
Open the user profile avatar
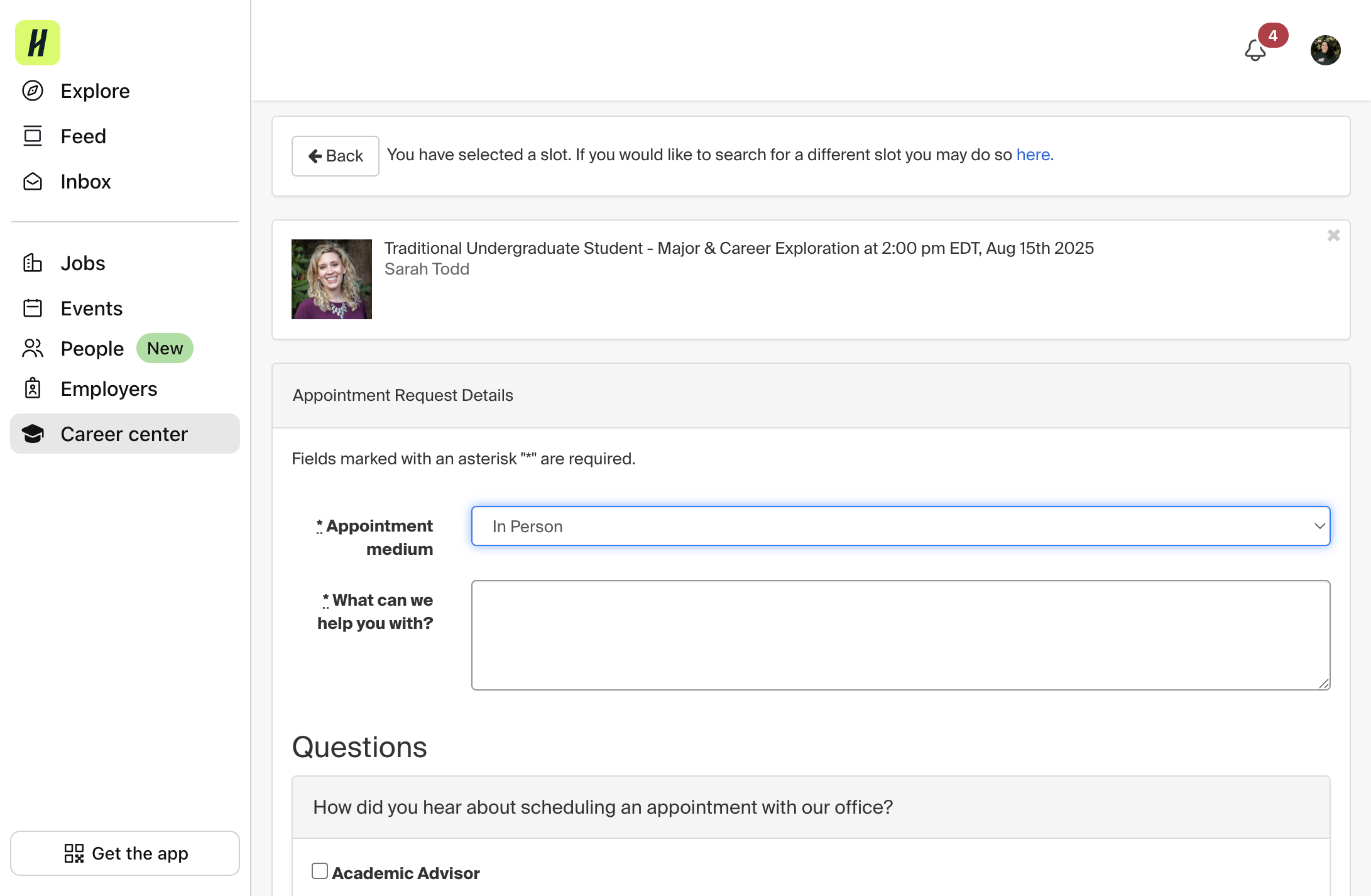pos(1325,50)
